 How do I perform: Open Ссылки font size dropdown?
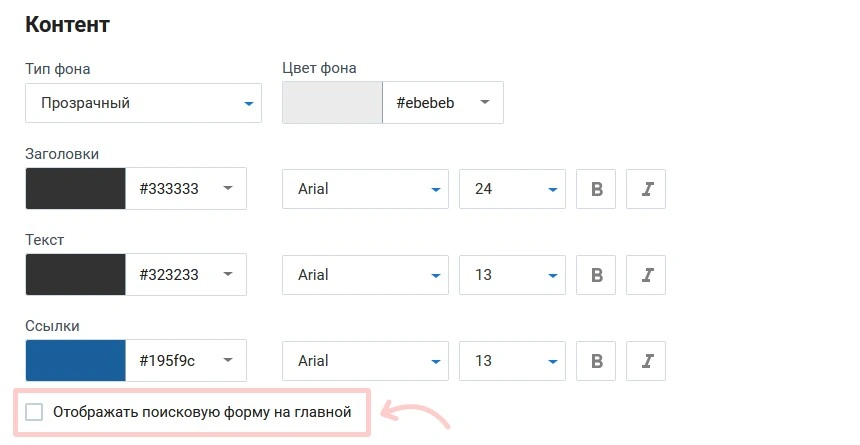[x=511, y=360]
